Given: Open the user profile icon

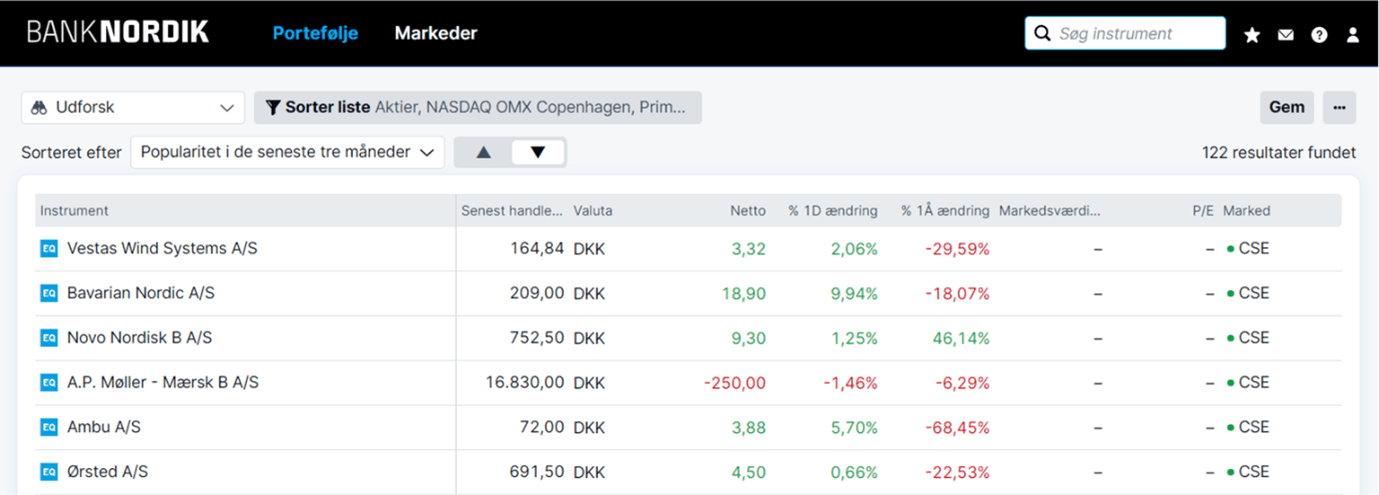Looking at the screenshot, I should point(1353,35).
